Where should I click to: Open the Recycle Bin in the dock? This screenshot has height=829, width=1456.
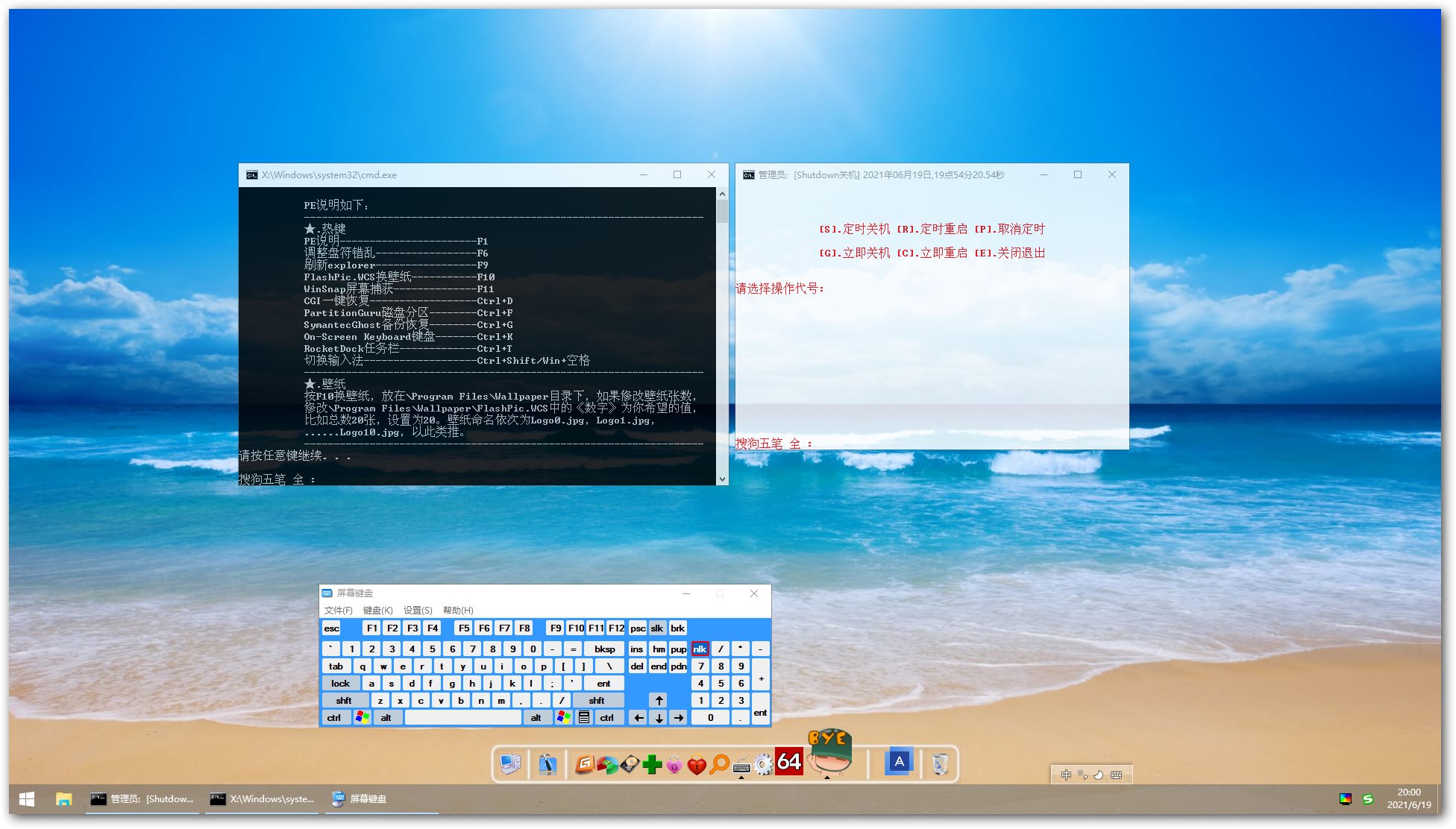(940, 764)
